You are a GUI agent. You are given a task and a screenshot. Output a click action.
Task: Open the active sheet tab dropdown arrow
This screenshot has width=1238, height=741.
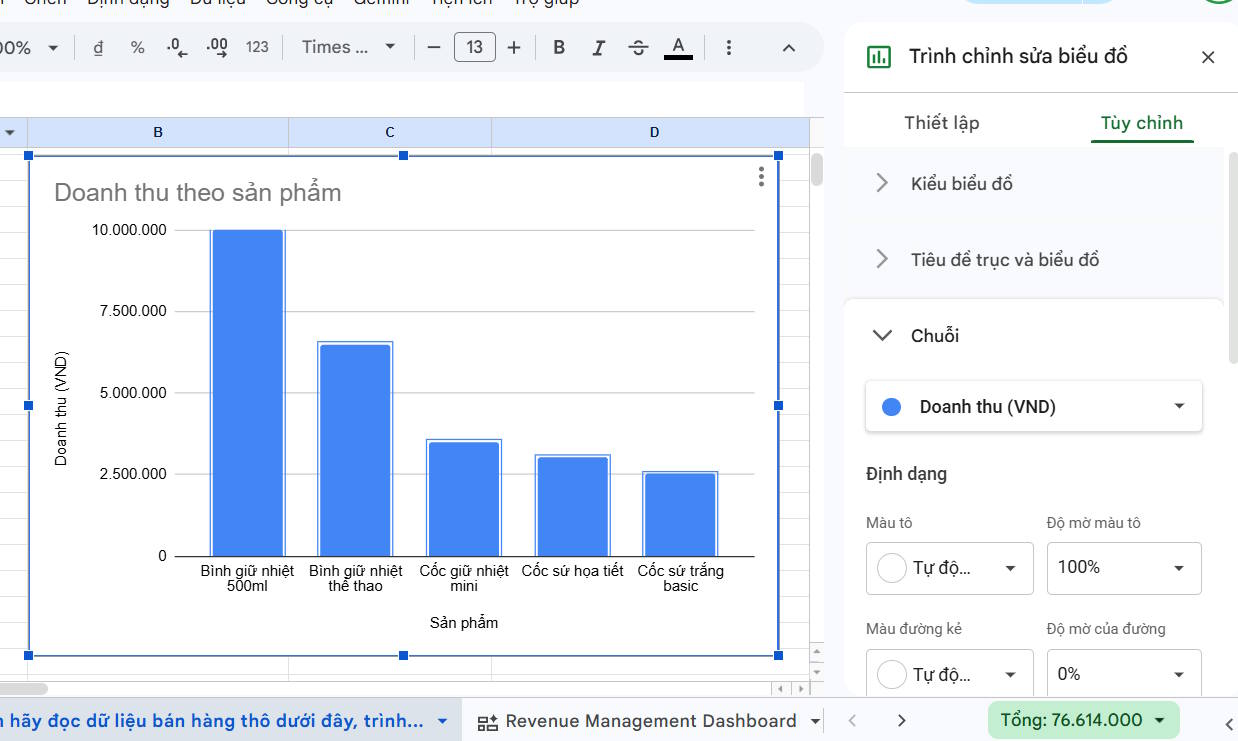443,721
